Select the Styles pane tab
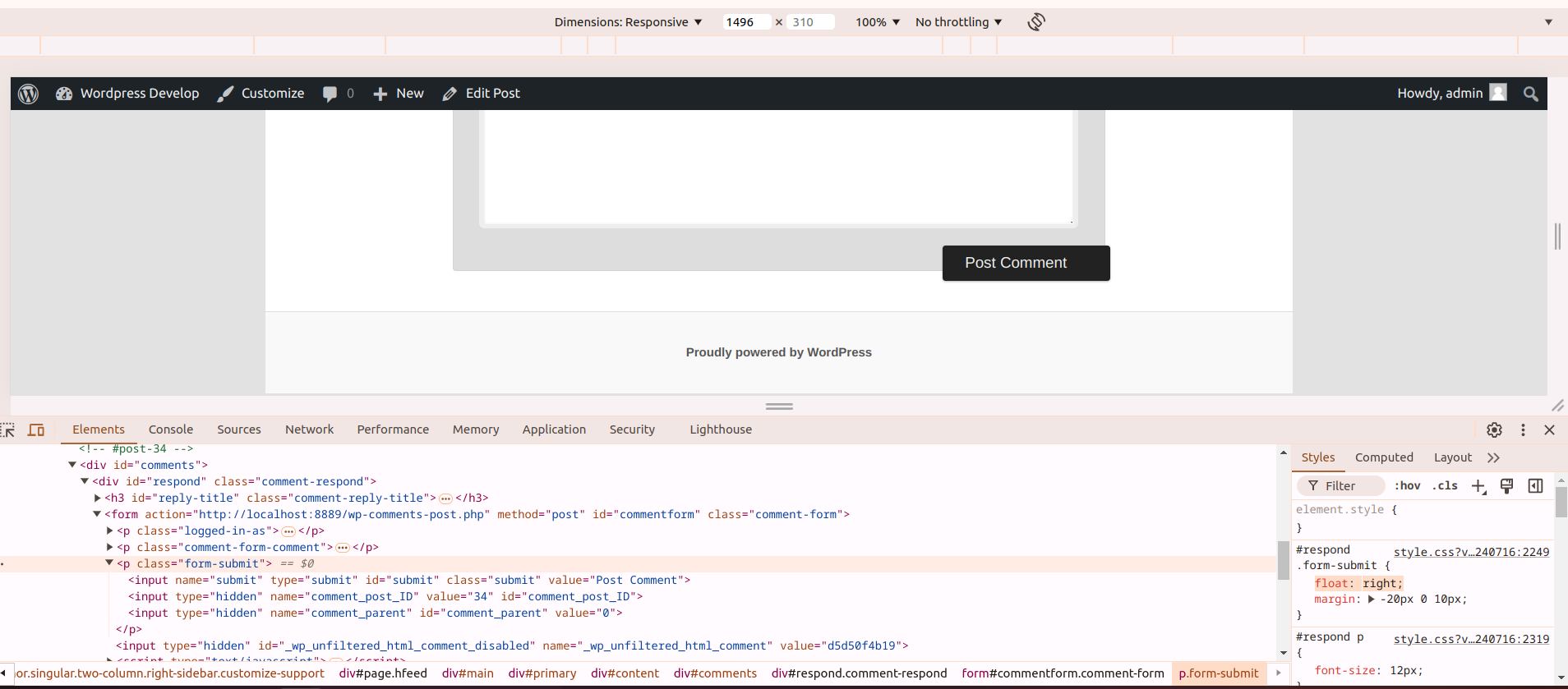The image size is (1568, 689). point(1318,457)
